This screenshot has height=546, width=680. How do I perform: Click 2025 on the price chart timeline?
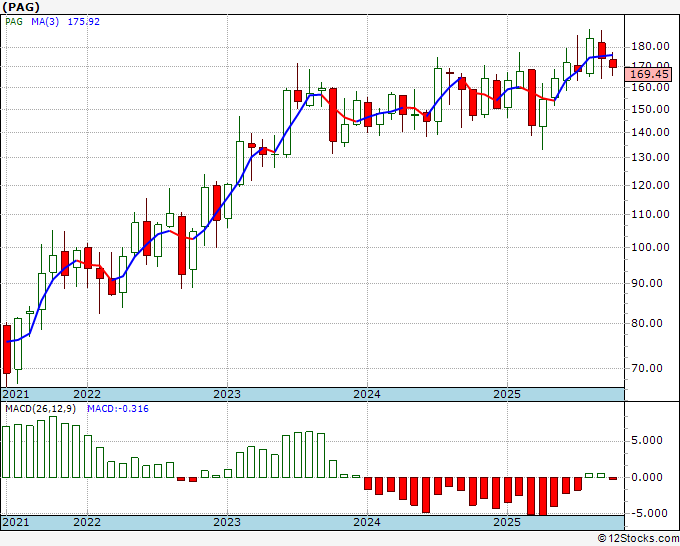(507, 394)
